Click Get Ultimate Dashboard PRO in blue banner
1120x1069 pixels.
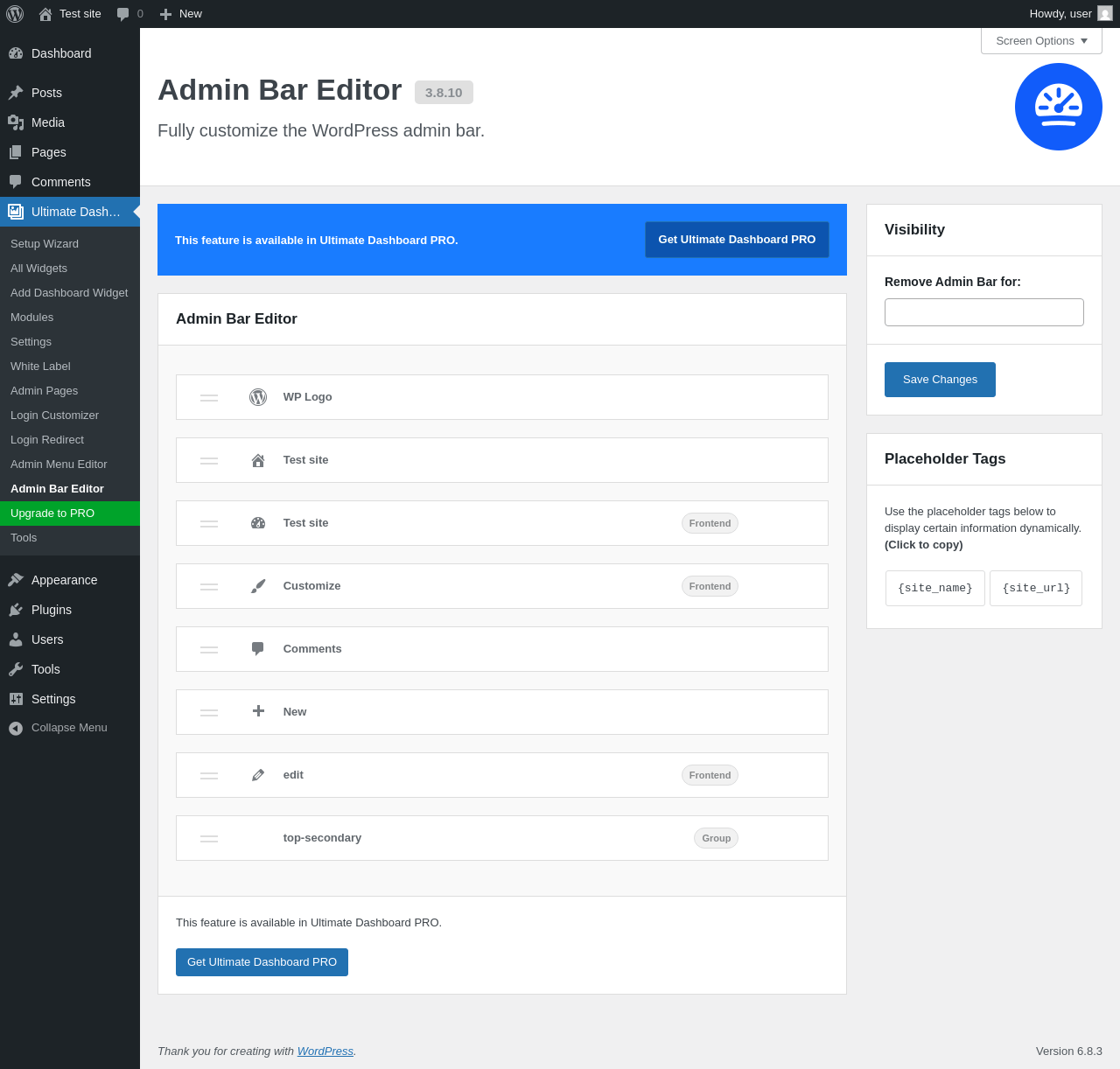[x=737, y=240]
